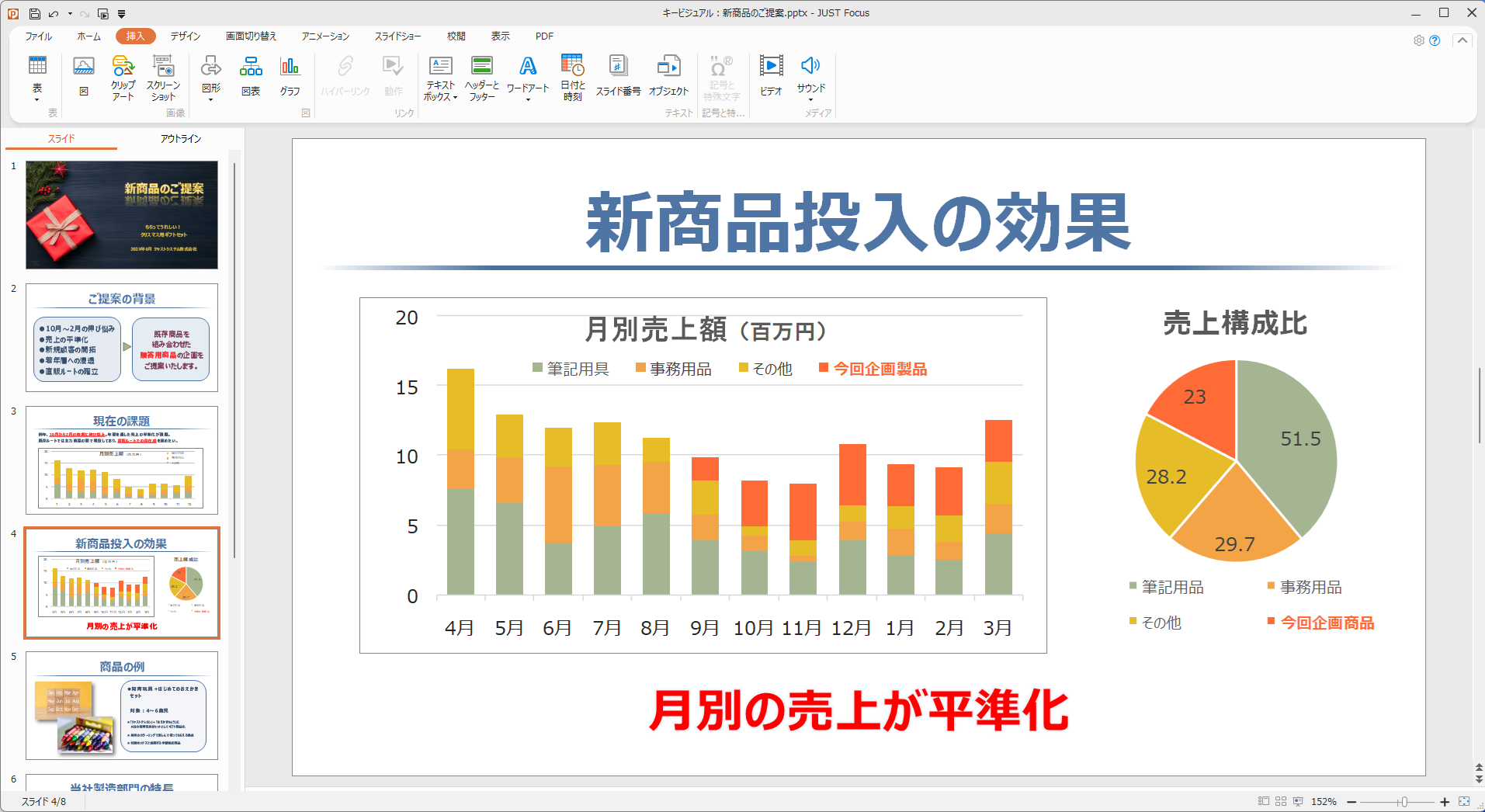Click the zoom in plus button
Image resolution: width=1485 pixels, height=812 pixels.
(1445, 802)
